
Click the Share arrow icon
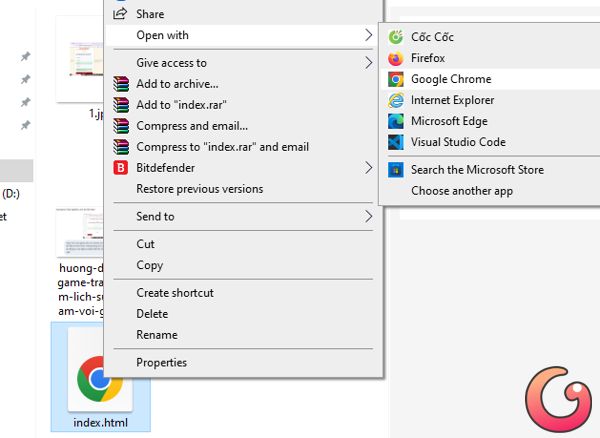pyautogui.click(x=121, y=14)
